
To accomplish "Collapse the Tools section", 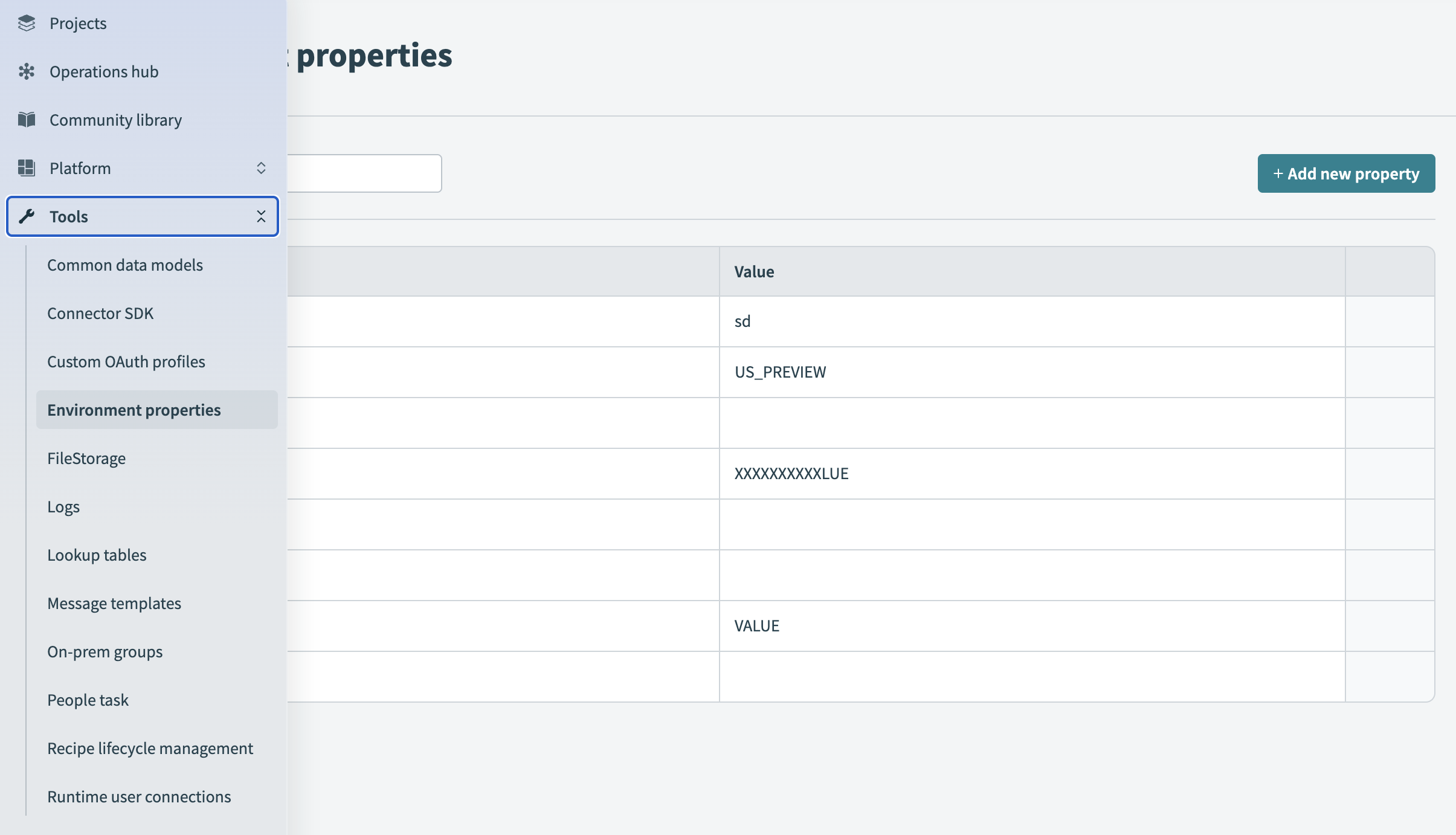I will 261,216.
